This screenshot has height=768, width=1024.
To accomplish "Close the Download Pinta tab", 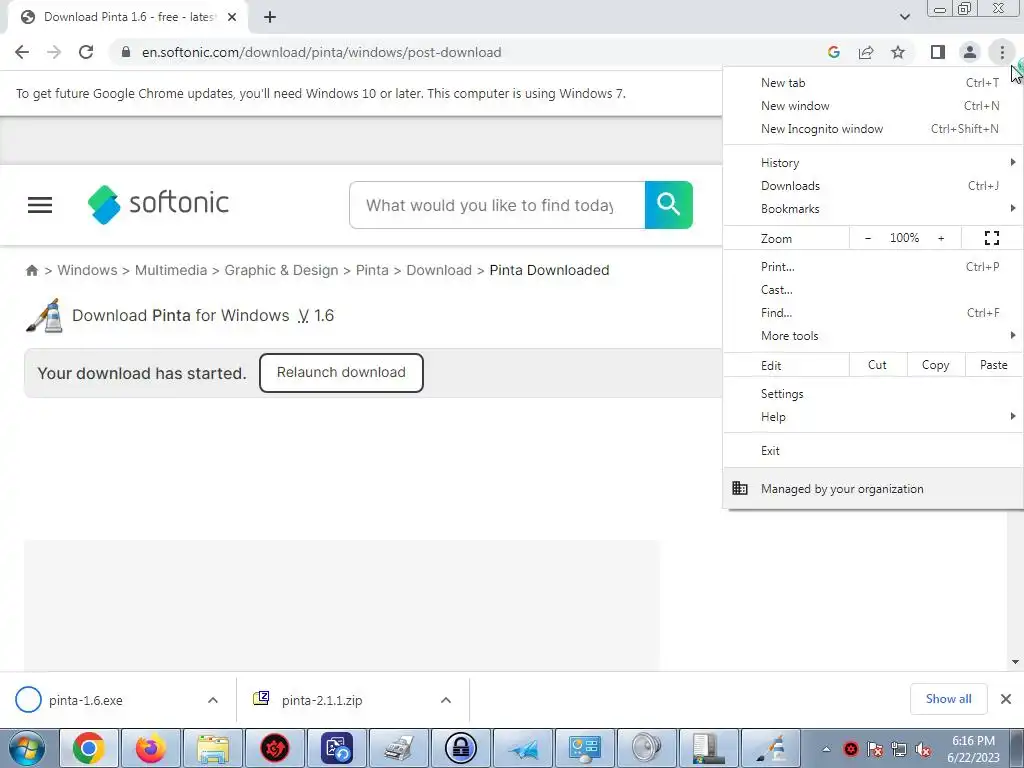I will coord(232,17).
